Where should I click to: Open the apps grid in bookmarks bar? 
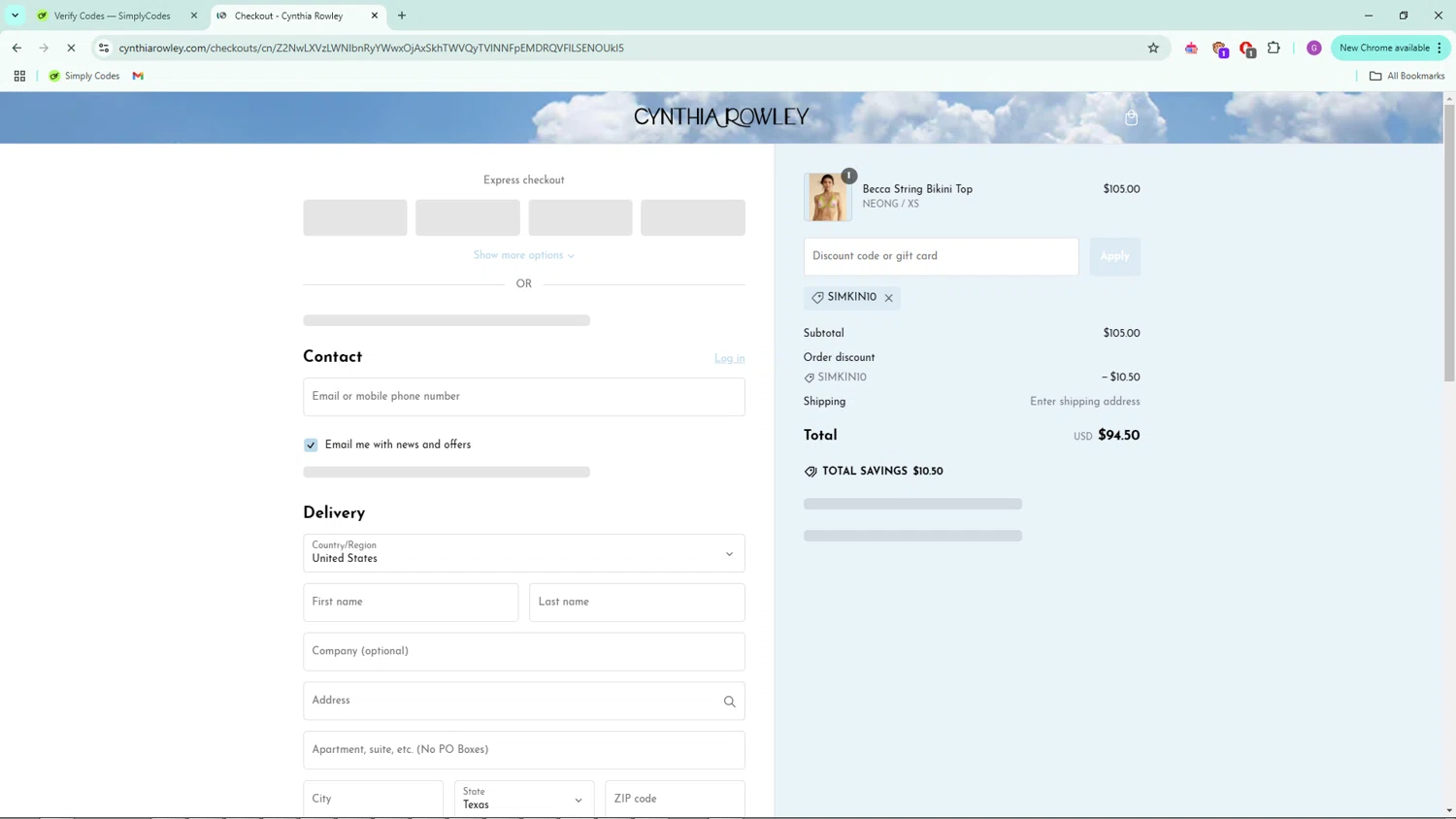click(x=19, y=76)
